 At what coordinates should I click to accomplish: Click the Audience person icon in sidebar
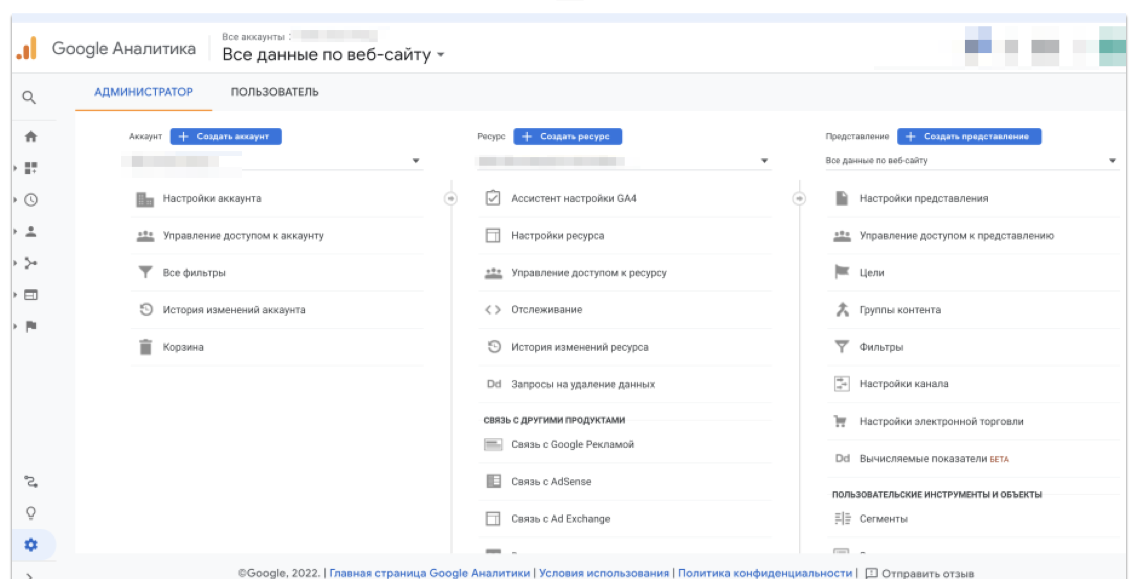point(31,231)
